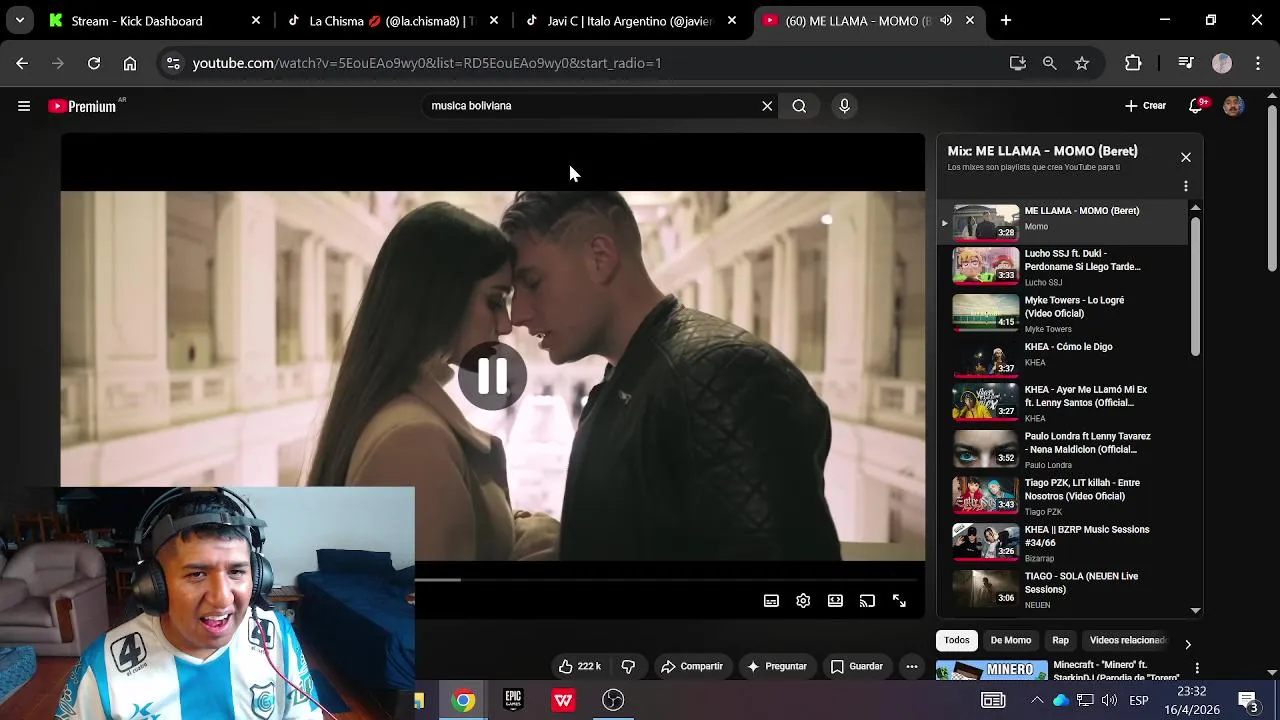
Task: Toggle video subtitles button
Action: coord(771,601)
